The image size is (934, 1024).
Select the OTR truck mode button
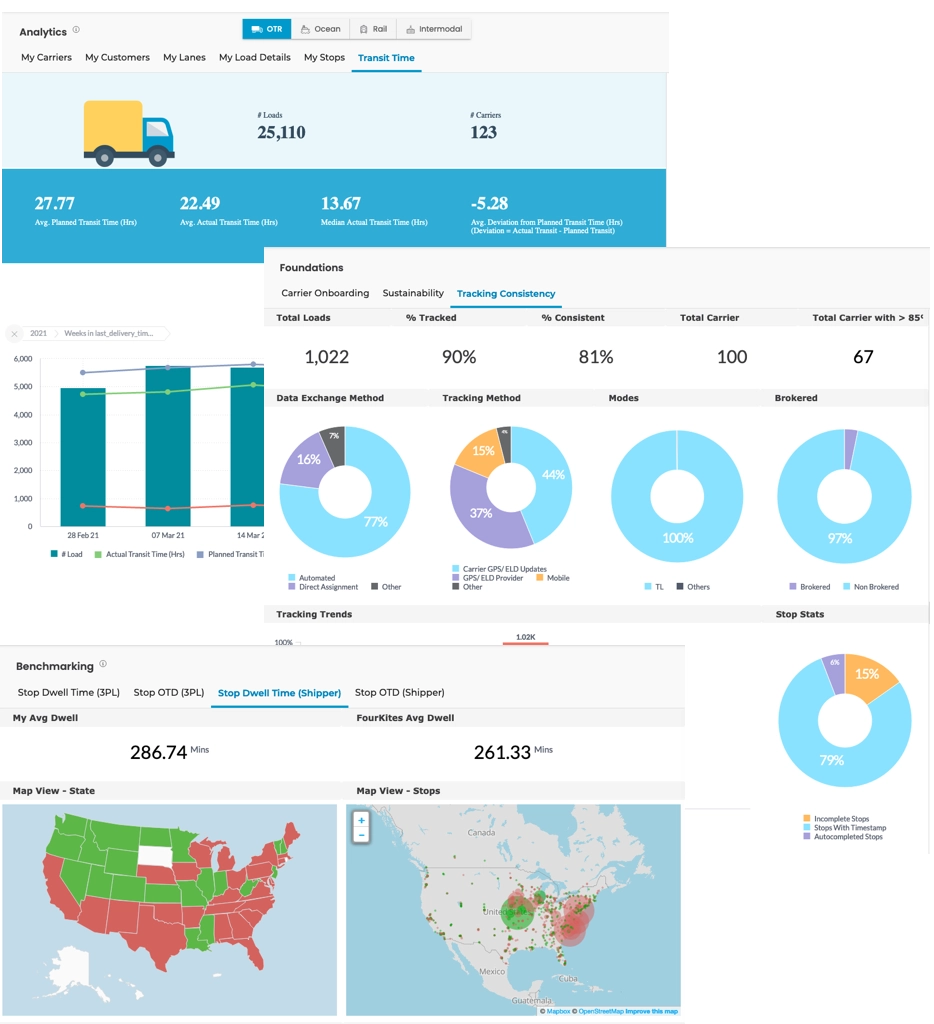(x=267, y=29)
